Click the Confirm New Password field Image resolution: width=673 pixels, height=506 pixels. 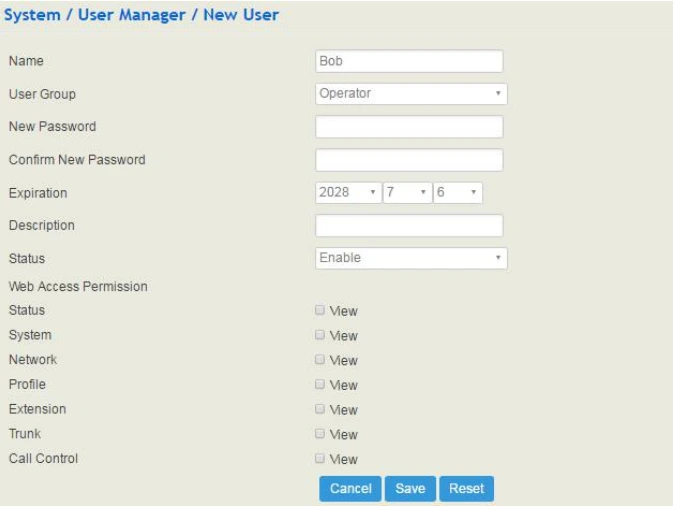click(408, 160)
